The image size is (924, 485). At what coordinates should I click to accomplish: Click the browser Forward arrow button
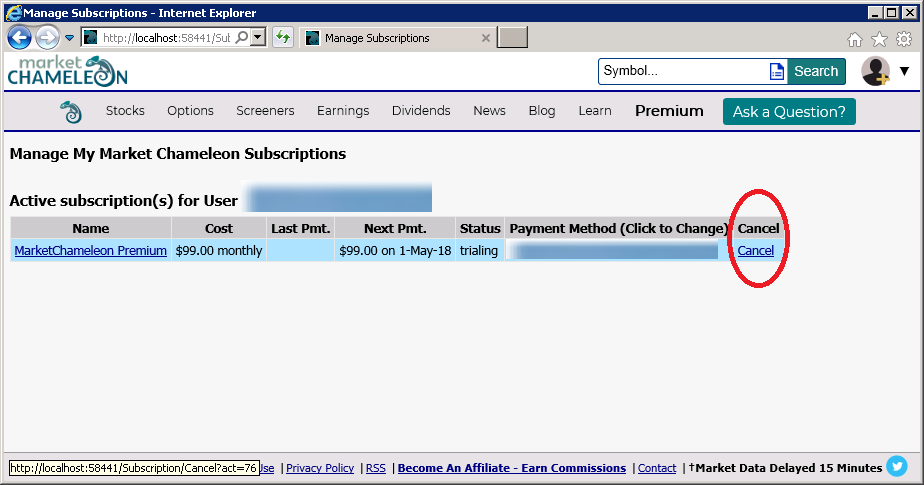pos(47,38)
